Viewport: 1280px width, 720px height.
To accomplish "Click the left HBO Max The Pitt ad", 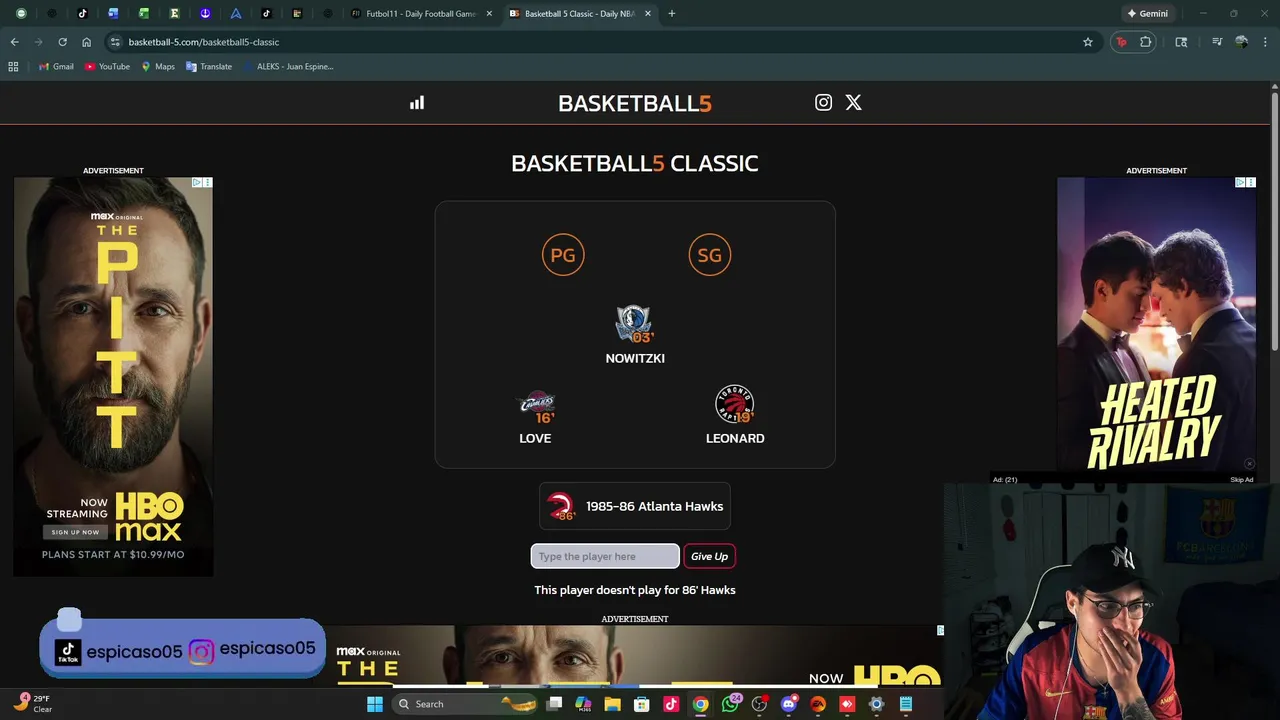I will pyautogui.click(x=113, y=376).
